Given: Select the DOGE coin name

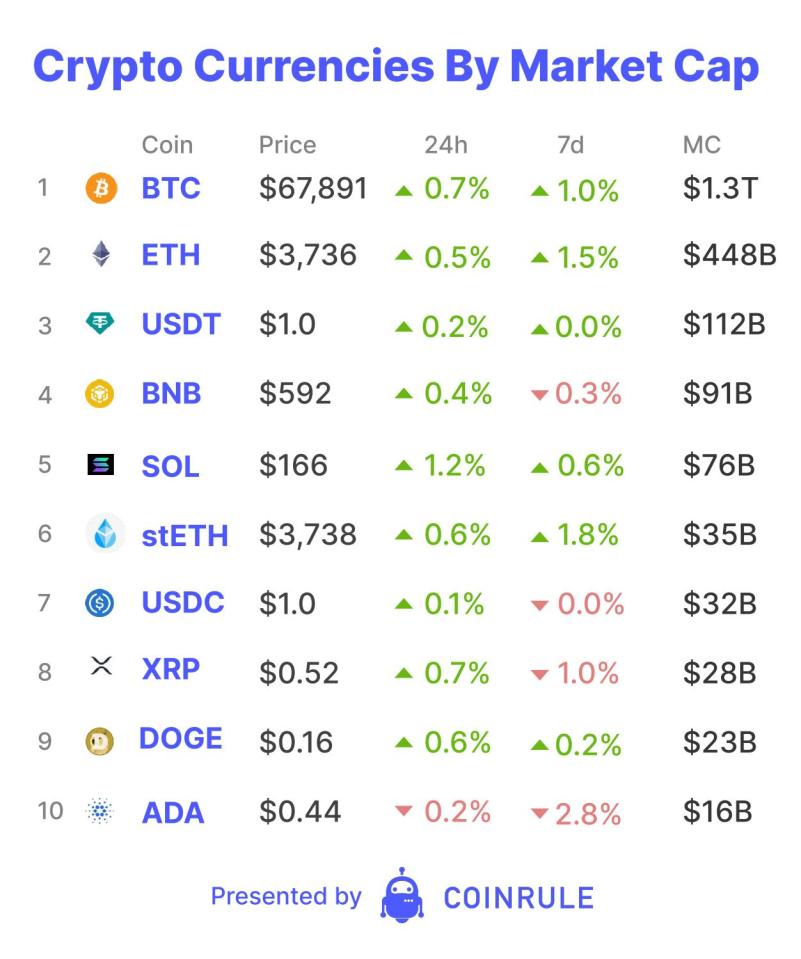Looking at the screenshot, I should (x=181, y=739).
